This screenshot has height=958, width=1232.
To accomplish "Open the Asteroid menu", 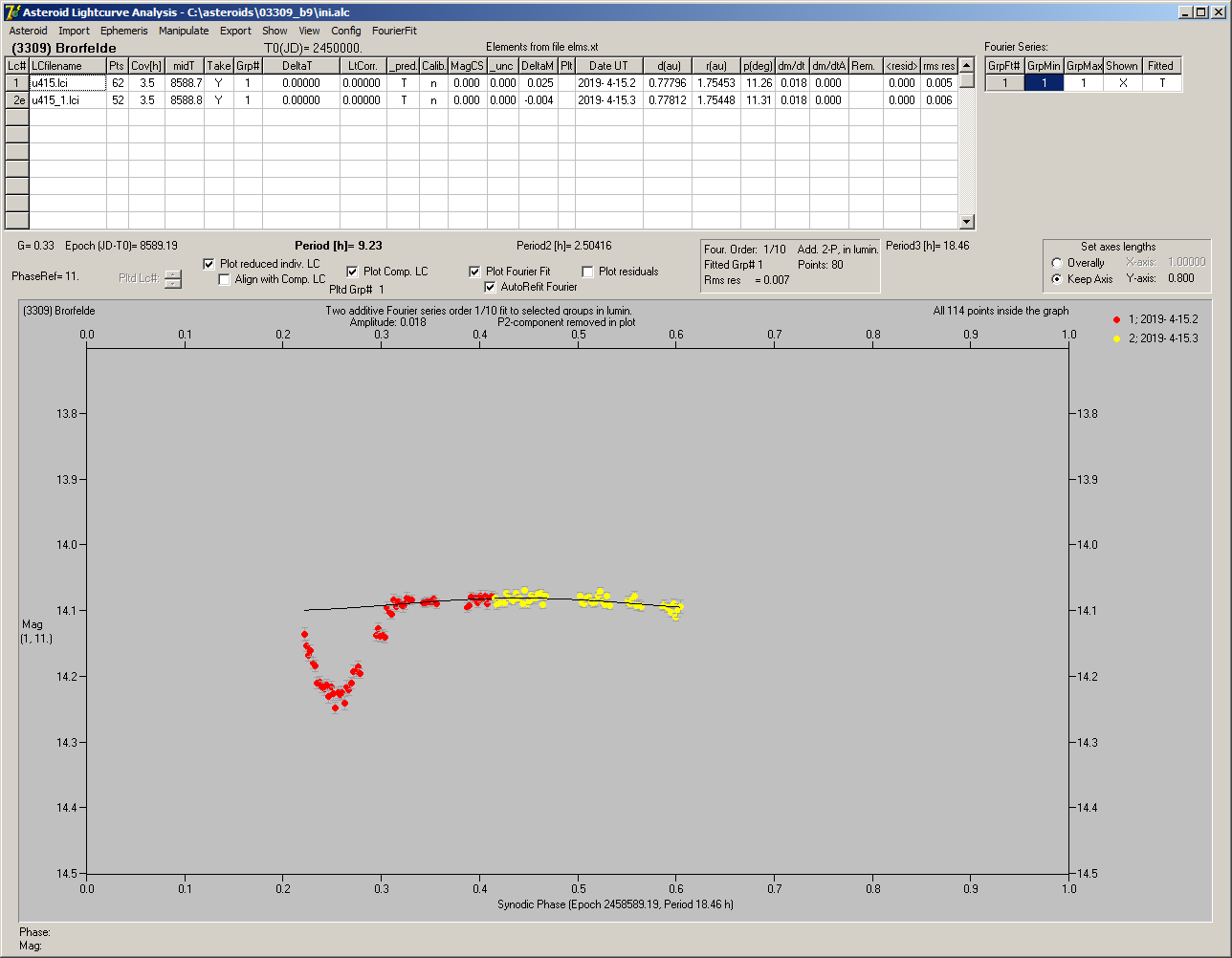I will point(28,31).
